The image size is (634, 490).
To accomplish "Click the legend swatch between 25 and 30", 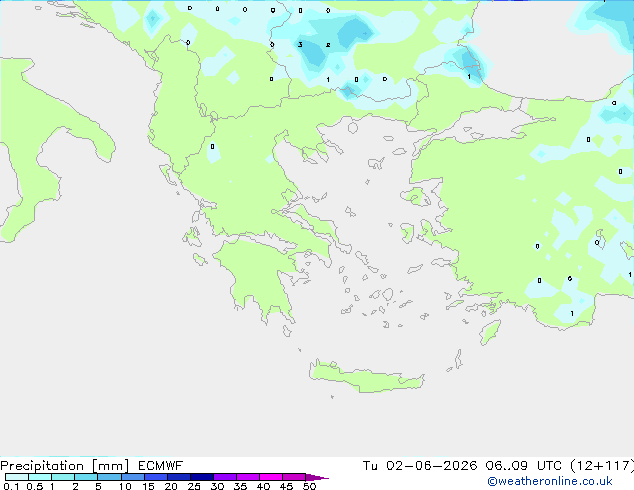I will click(201, 477).
